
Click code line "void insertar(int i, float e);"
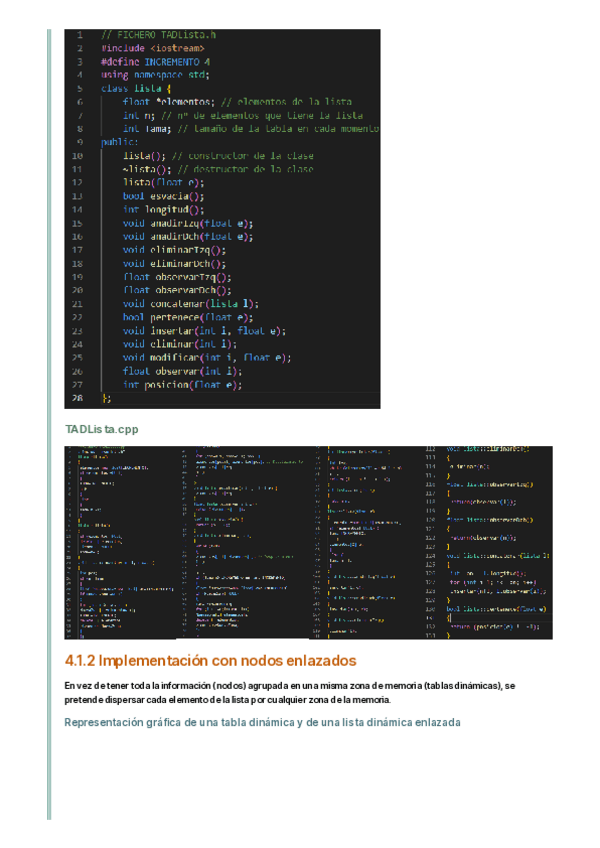coord(204,331)
